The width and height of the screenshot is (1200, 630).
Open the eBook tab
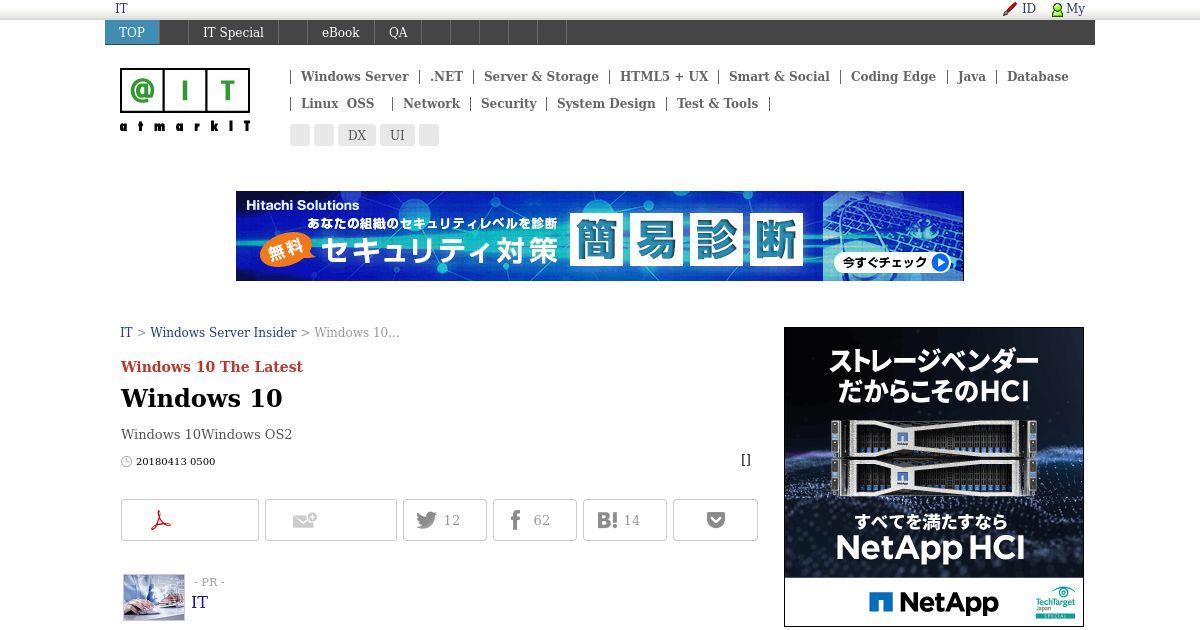pyautogui.click(x=340, y=32)
